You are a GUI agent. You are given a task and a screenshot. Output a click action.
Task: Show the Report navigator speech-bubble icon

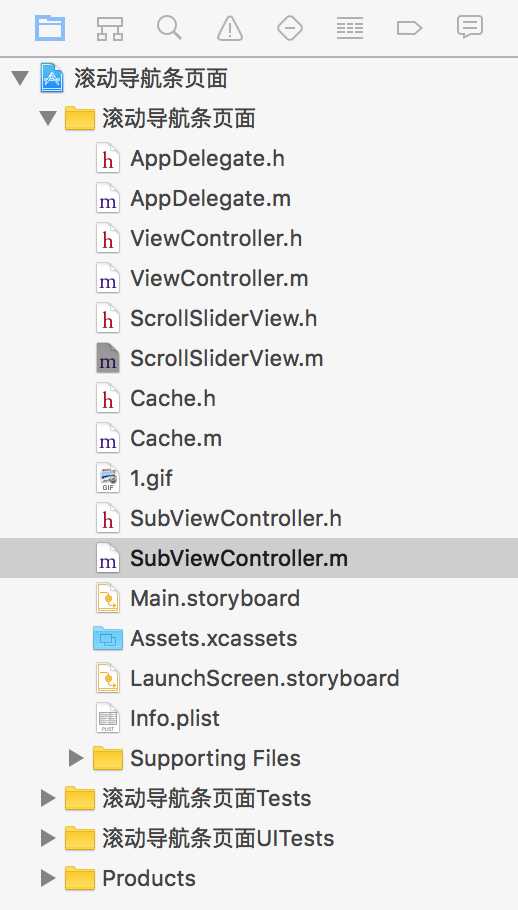(469, 27)
